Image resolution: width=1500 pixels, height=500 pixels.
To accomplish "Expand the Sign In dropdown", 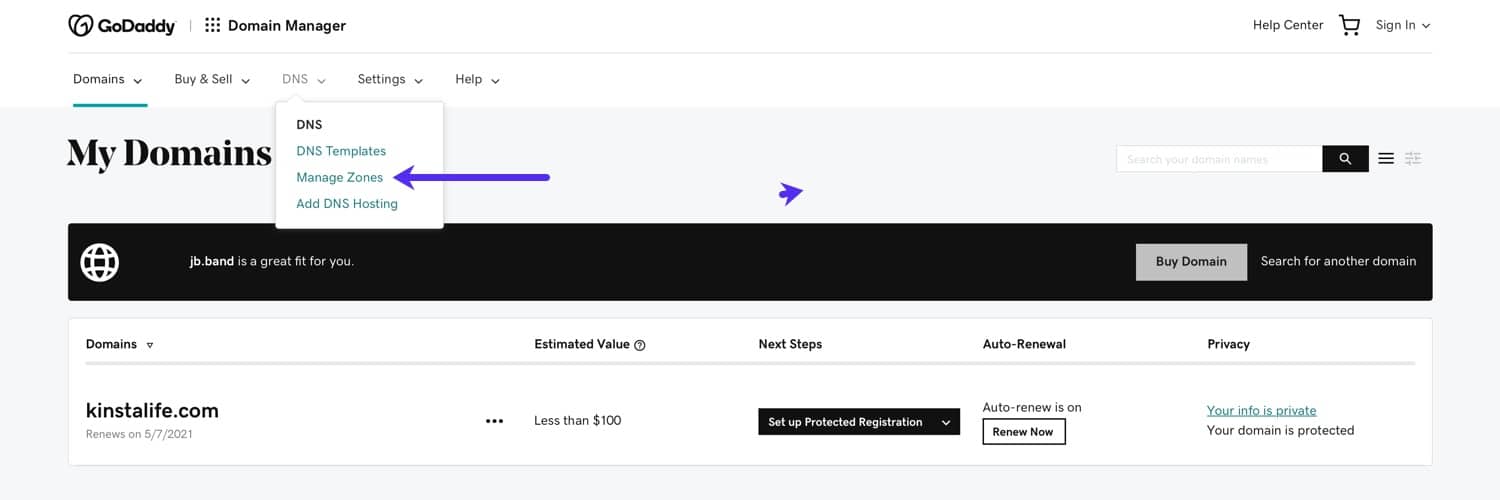I will [1402, 26].
